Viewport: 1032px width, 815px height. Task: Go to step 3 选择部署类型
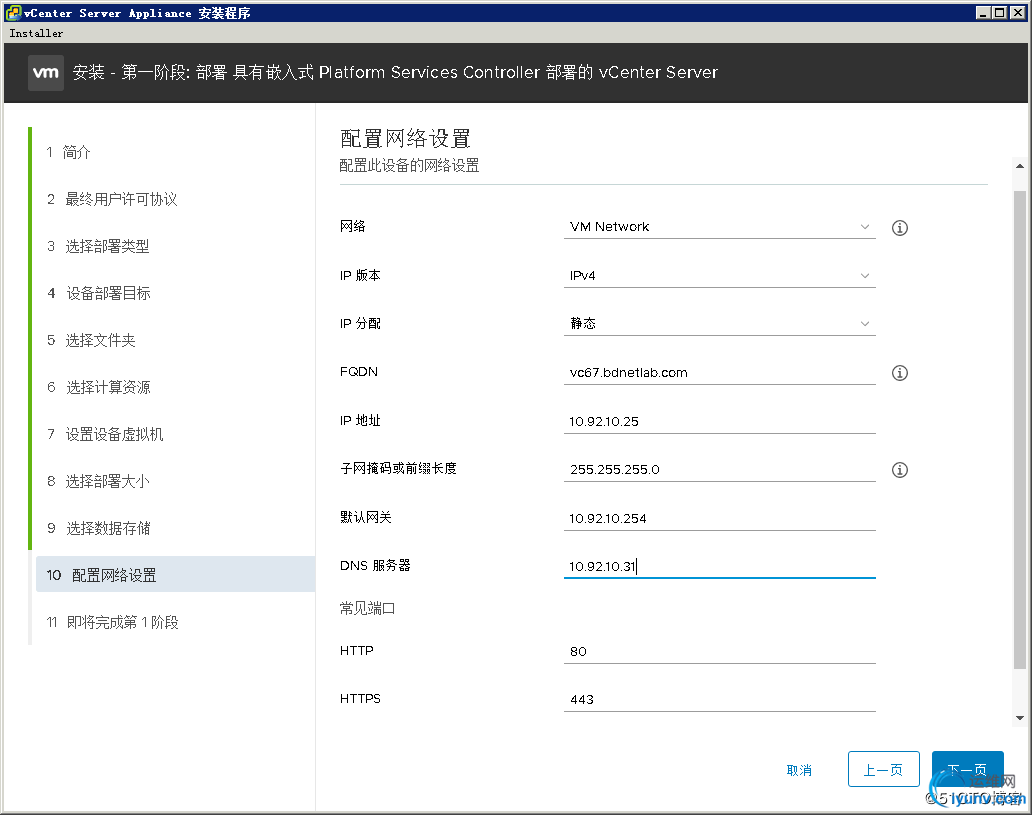coord(98,246)
